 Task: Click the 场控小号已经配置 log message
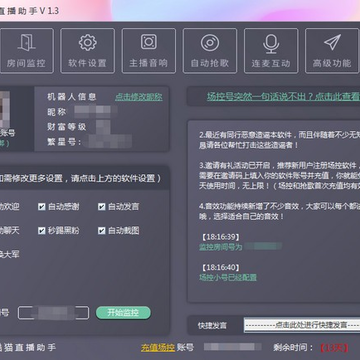[x=228, y=277]
